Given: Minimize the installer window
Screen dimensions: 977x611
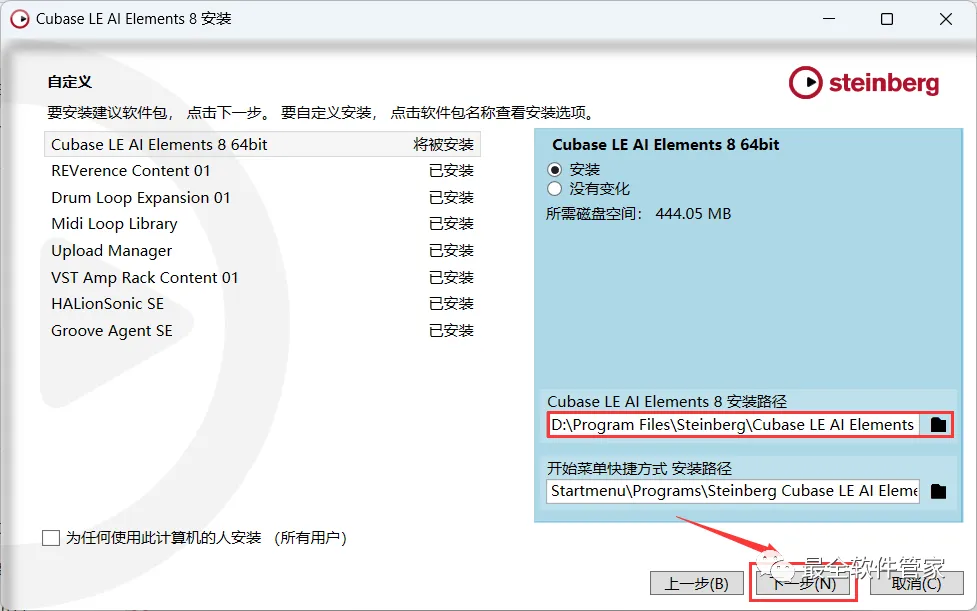Looking at the screenshot, I should click(x=829, y=19).
